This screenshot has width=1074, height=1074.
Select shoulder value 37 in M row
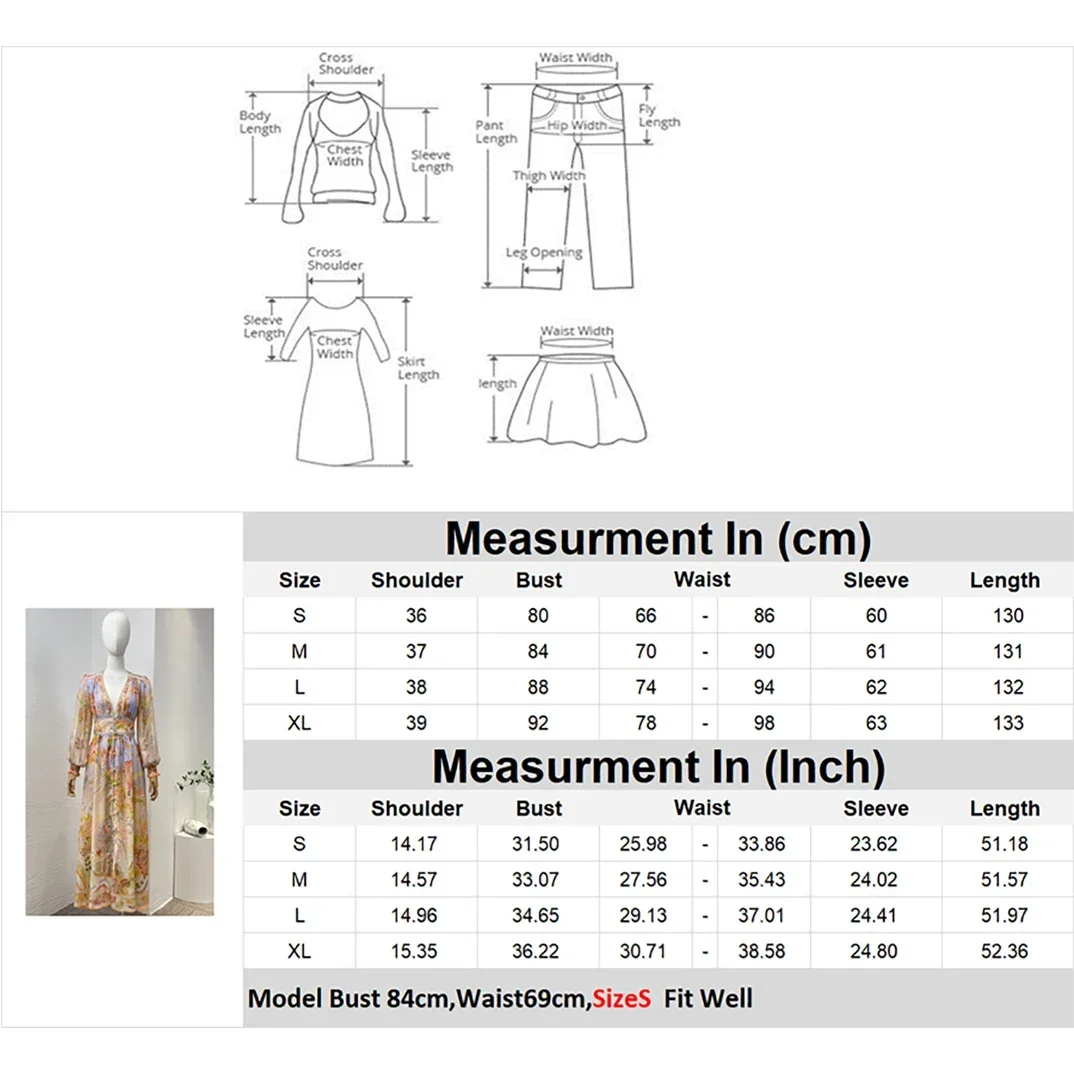[x=416, y=651]
